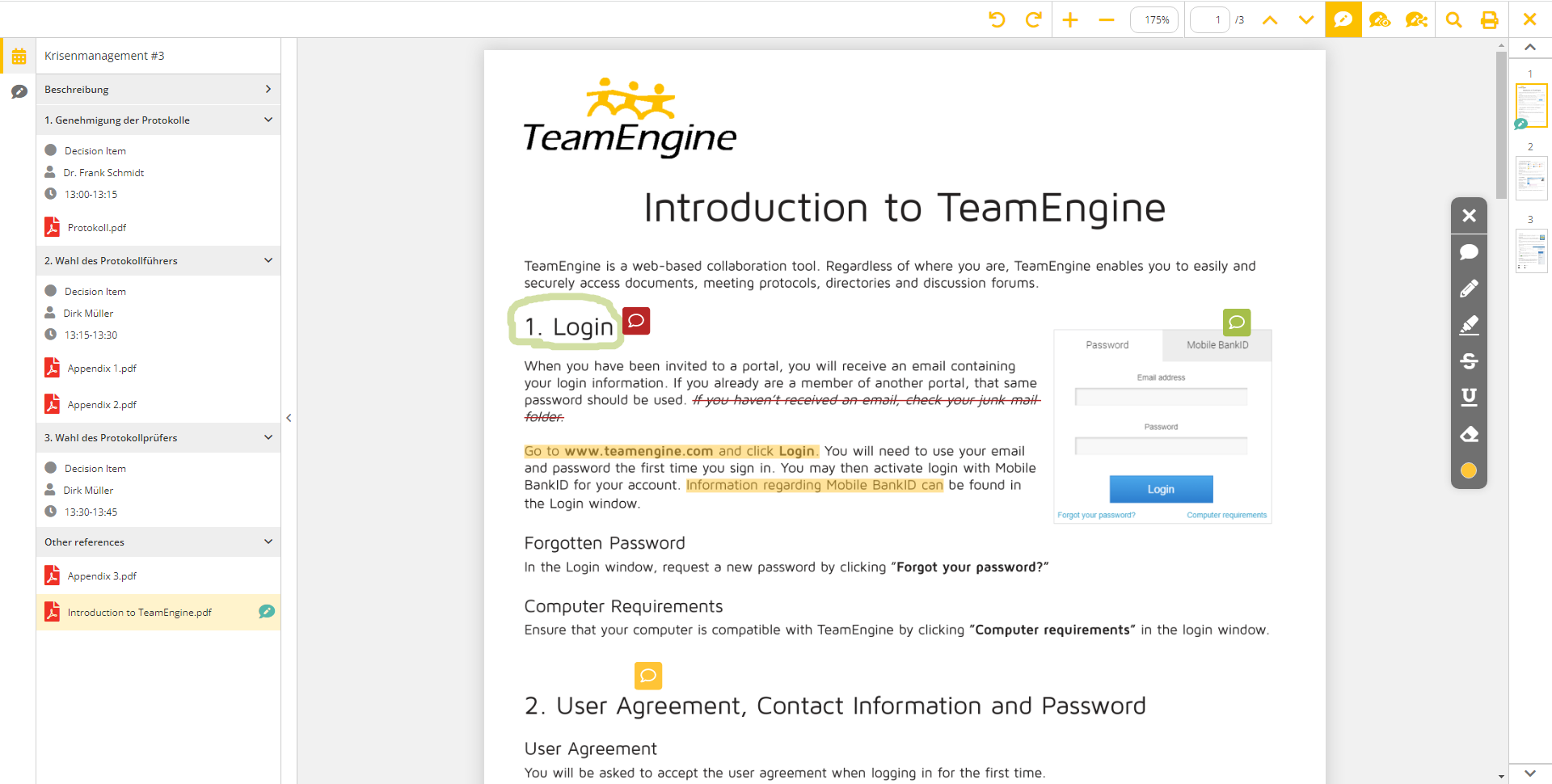This screenshot has height=784, width=1552.
Task: Select '2. Wahl des Protokollführers' agenda item
Action: (x=111, y=260)
